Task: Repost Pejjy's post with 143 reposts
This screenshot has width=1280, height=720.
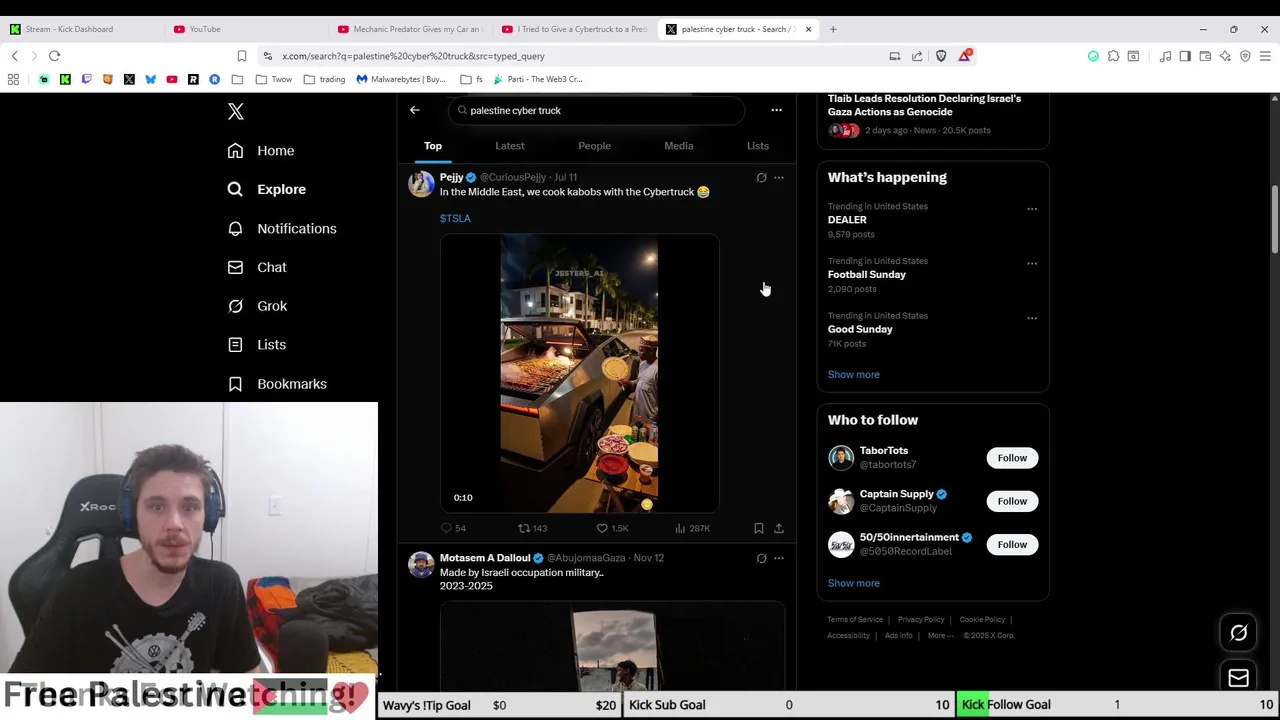Action: click(x=532, y=528)
